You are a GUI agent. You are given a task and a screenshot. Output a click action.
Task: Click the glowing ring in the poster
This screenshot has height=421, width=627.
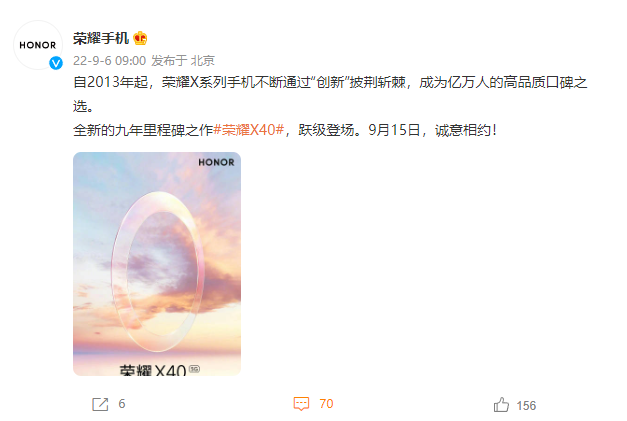tap(158, 272)
